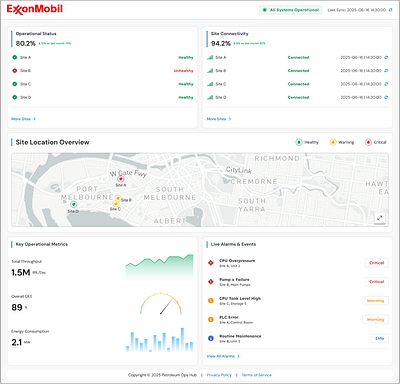Click the Routine Maintenance alarm title
Image resolution: width=400 pixels, height=384 pixels.
(240, 336)
